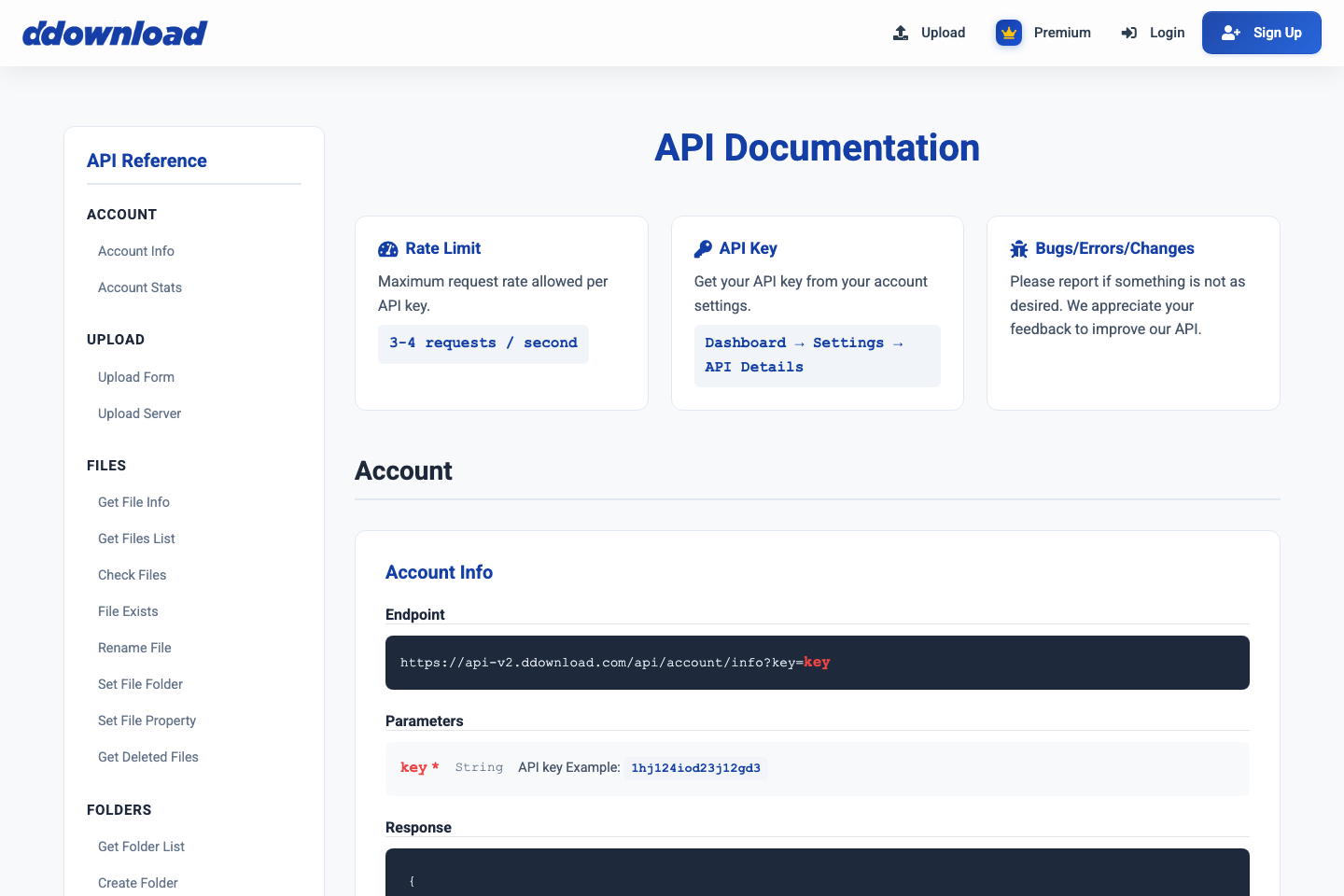Click the account info endpoint URL code block
The image size is (1344, 896).
point(817,663)
